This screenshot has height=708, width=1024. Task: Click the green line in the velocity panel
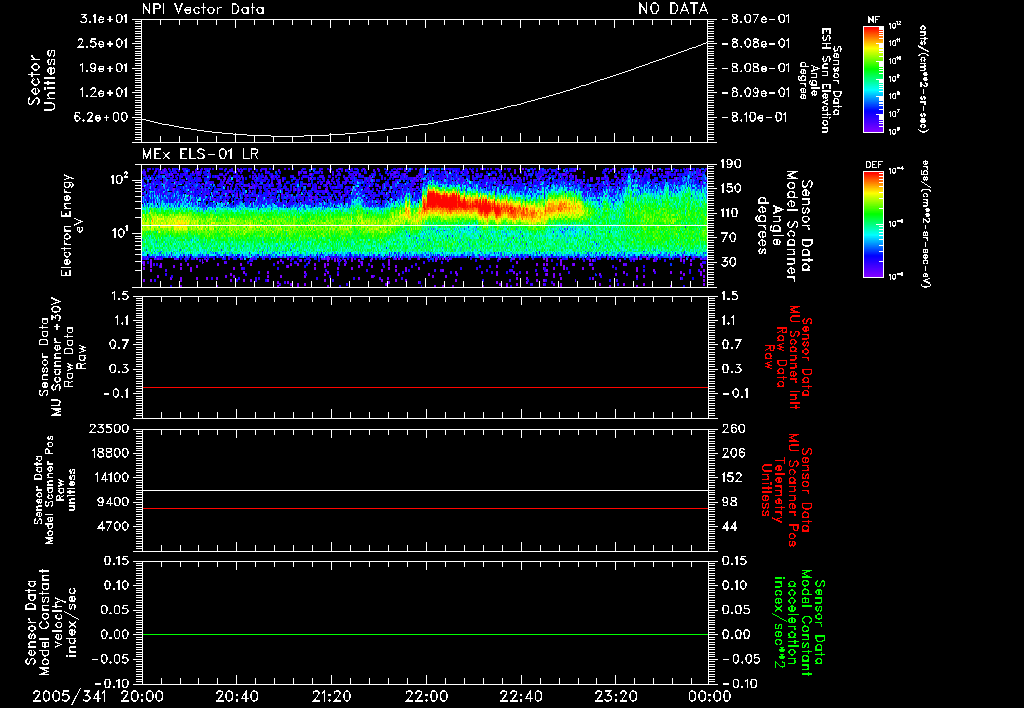pos(424,634)
